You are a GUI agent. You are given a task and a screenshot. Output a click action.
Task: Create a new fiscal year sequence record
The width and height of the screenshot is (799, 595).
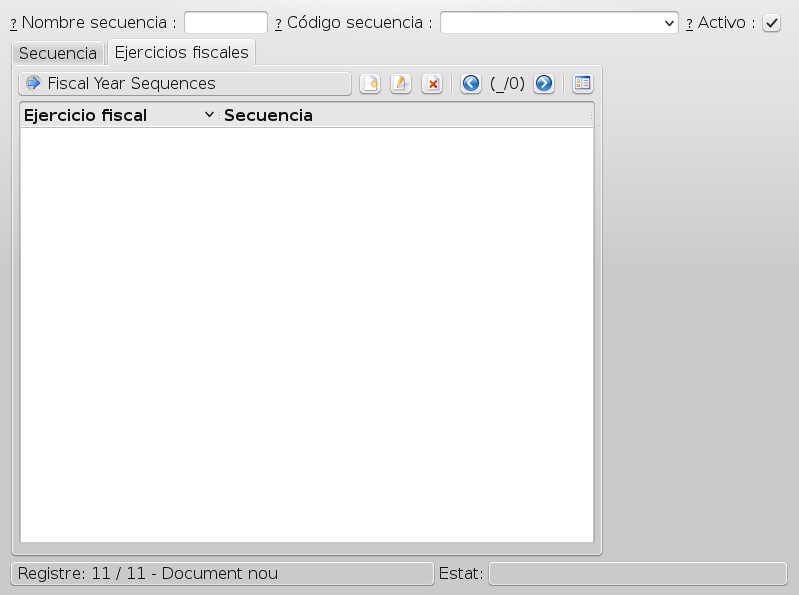[370, 83]
